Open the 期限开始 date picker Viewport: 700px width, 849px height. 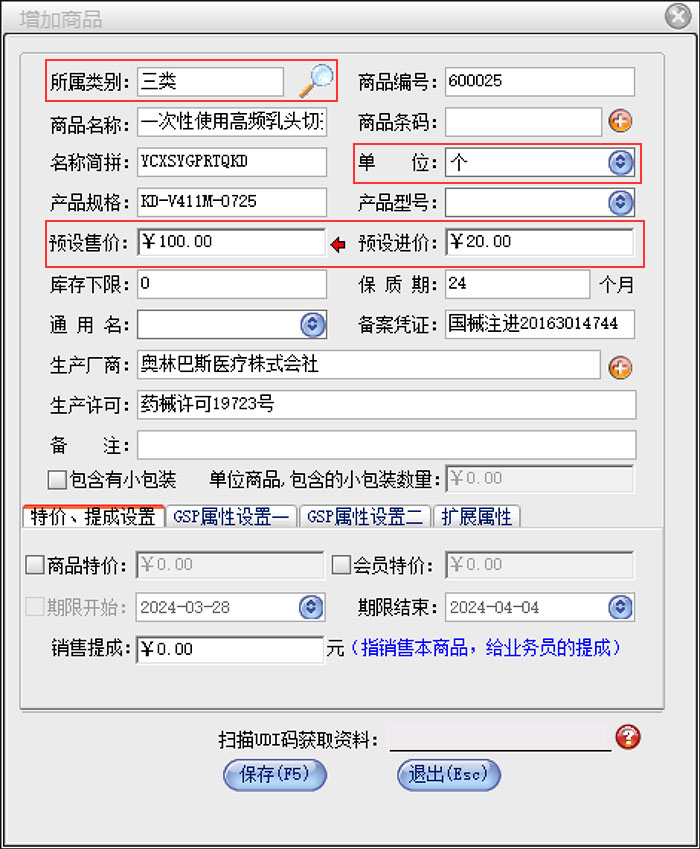click(x=313, y=607)
